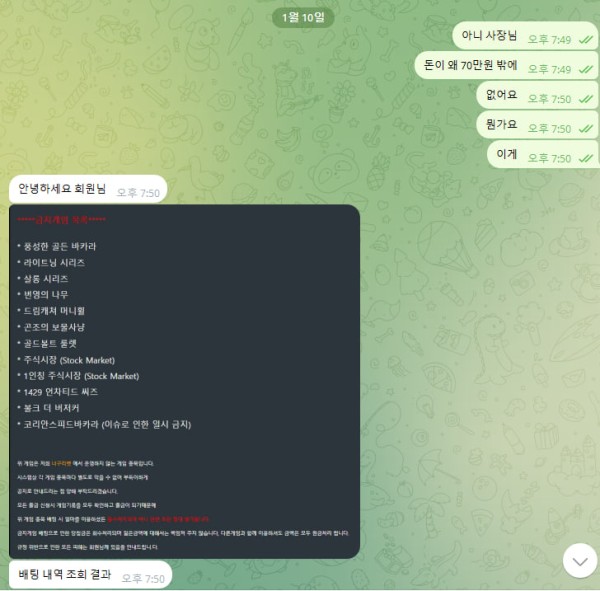Click the red '금지게임 목록' heading in image
The image size is (600, 591).
[61, 220]
